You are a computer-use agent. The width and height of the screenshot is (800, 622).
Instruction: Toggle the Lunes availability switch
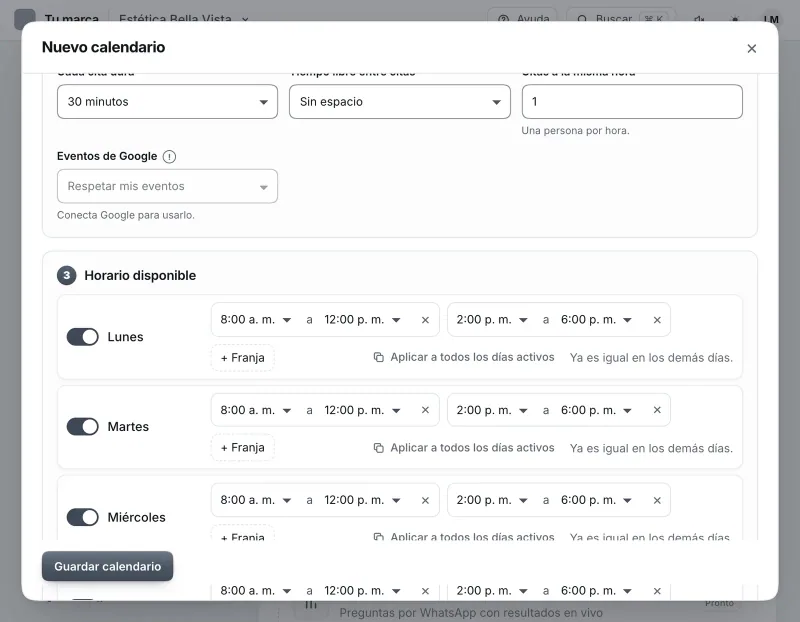click(x=83, y=337)
